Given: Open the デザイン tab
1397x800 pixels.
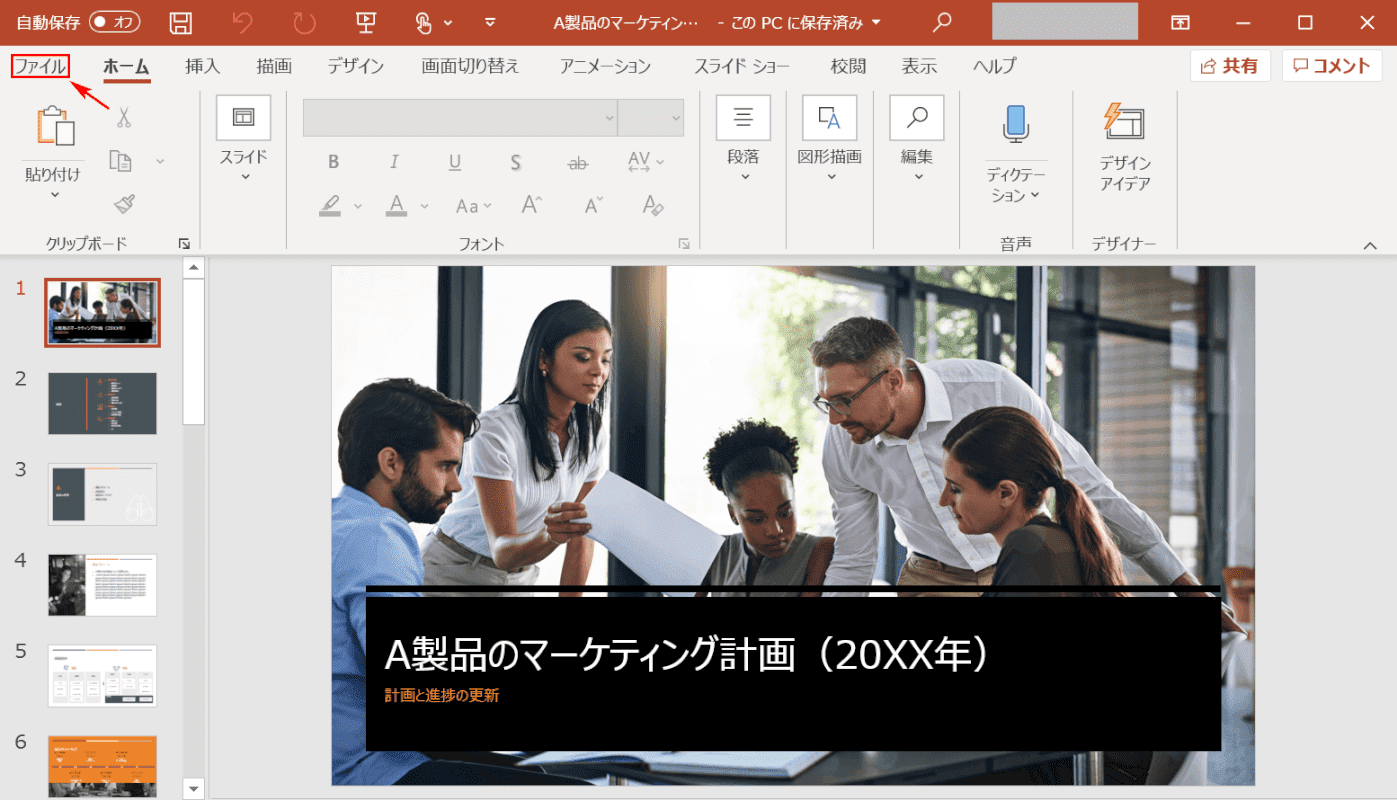Looking at the screenshot, I should [356, 67].
